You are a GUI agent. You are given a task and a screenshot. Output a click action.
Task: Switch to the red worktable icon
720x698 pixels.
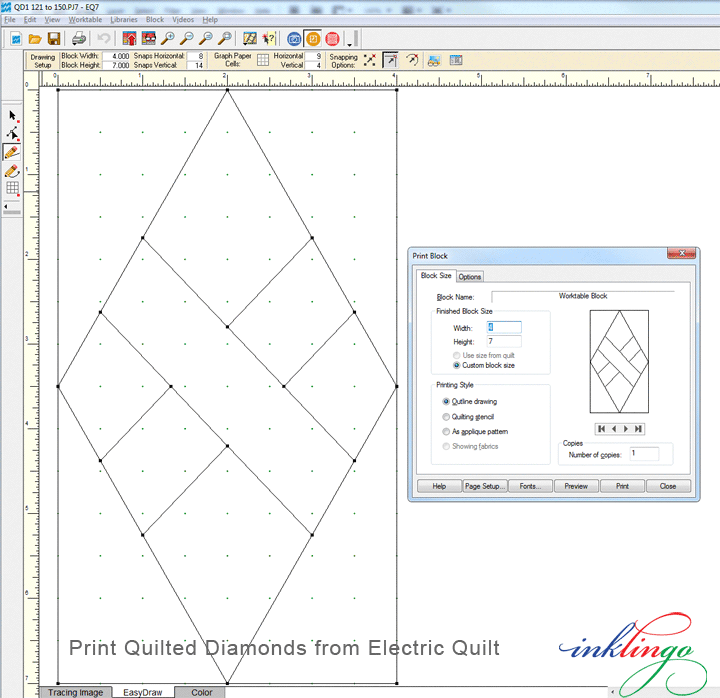(332, 39)
